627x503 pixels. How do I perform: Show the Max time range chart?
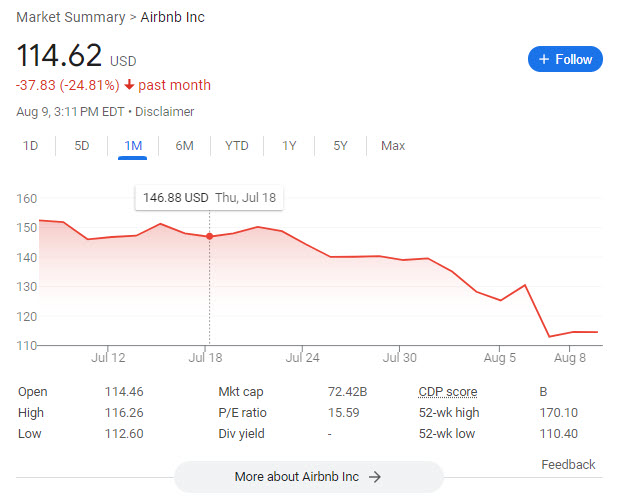tap(393, 146)
